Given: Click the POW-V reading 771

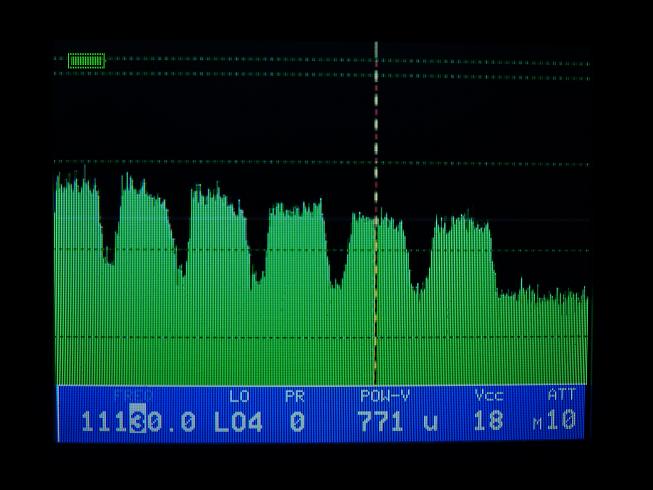Looking at the screenshot, I should (381, 422).
